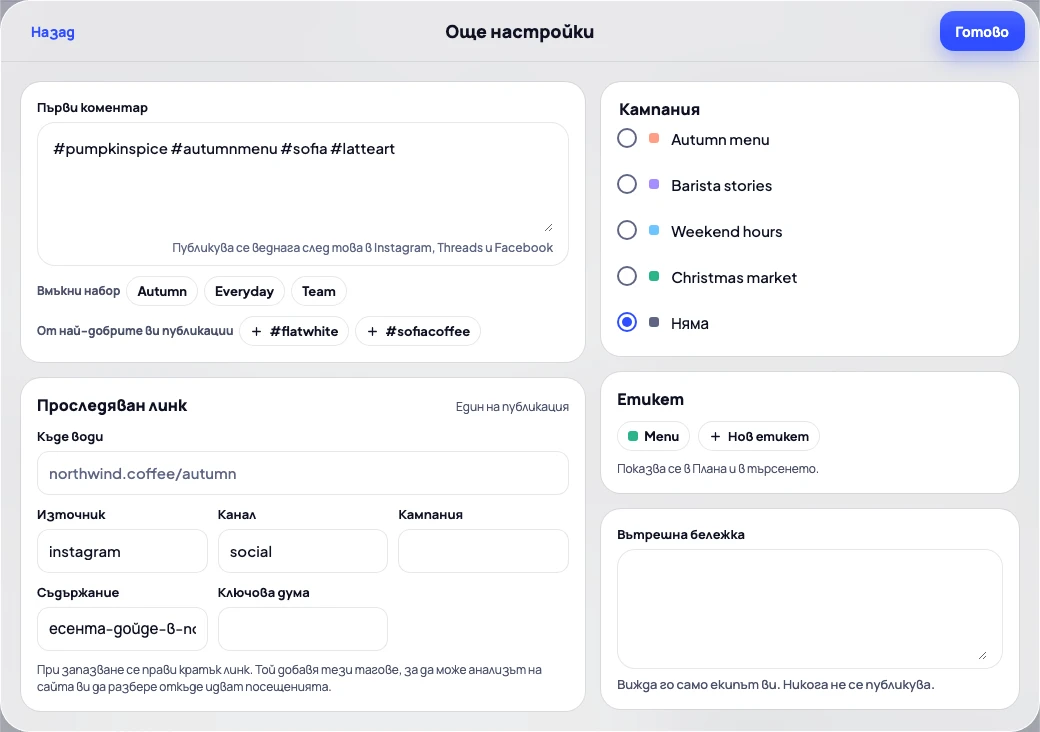Click the resize handle of first comment box
Image resolution: width=1040 pixels, height=732 pixels.
point(549,227)
